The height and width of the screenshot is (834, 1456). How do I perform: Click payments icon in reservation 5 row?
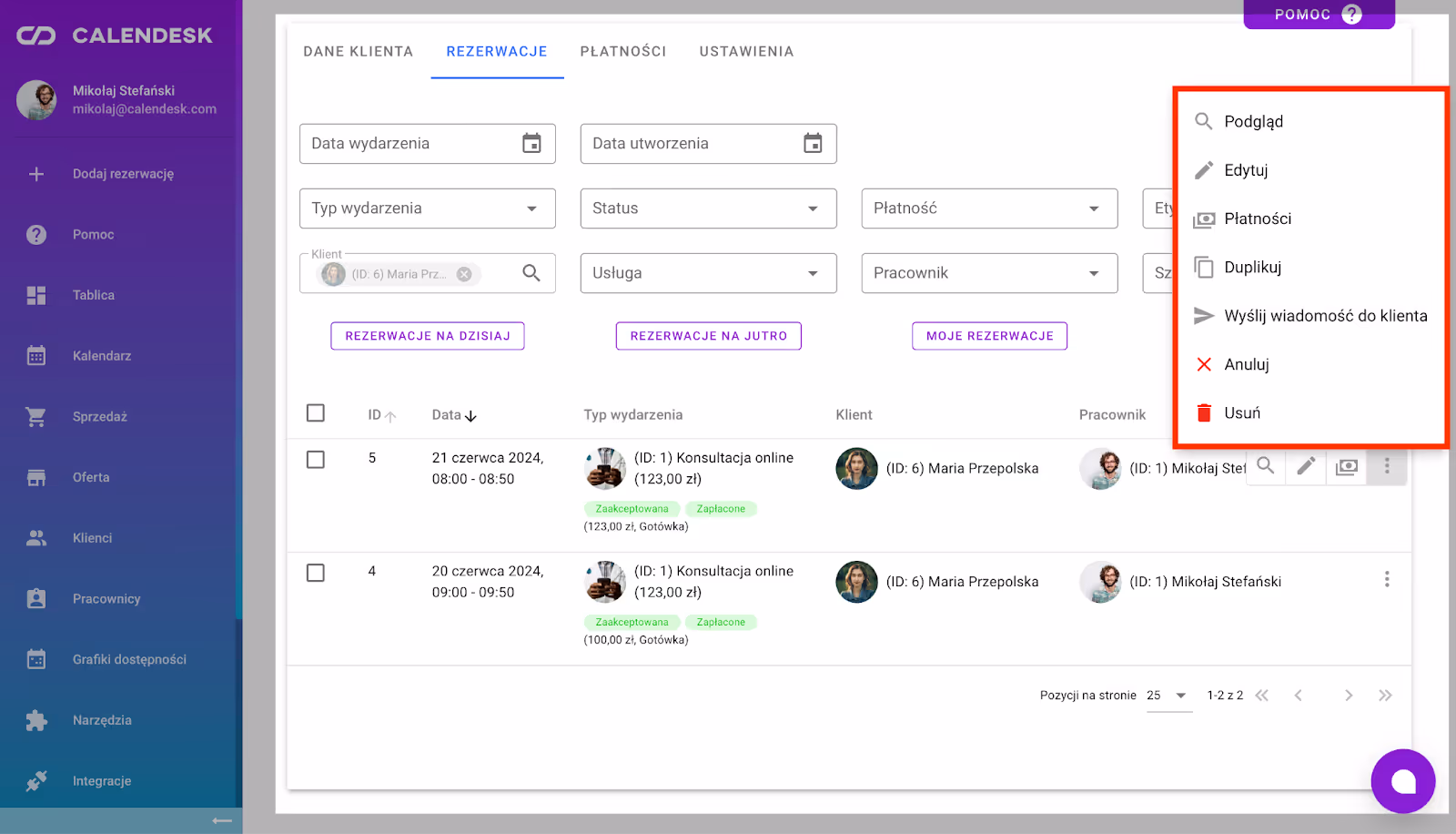tap(1346, 466)
